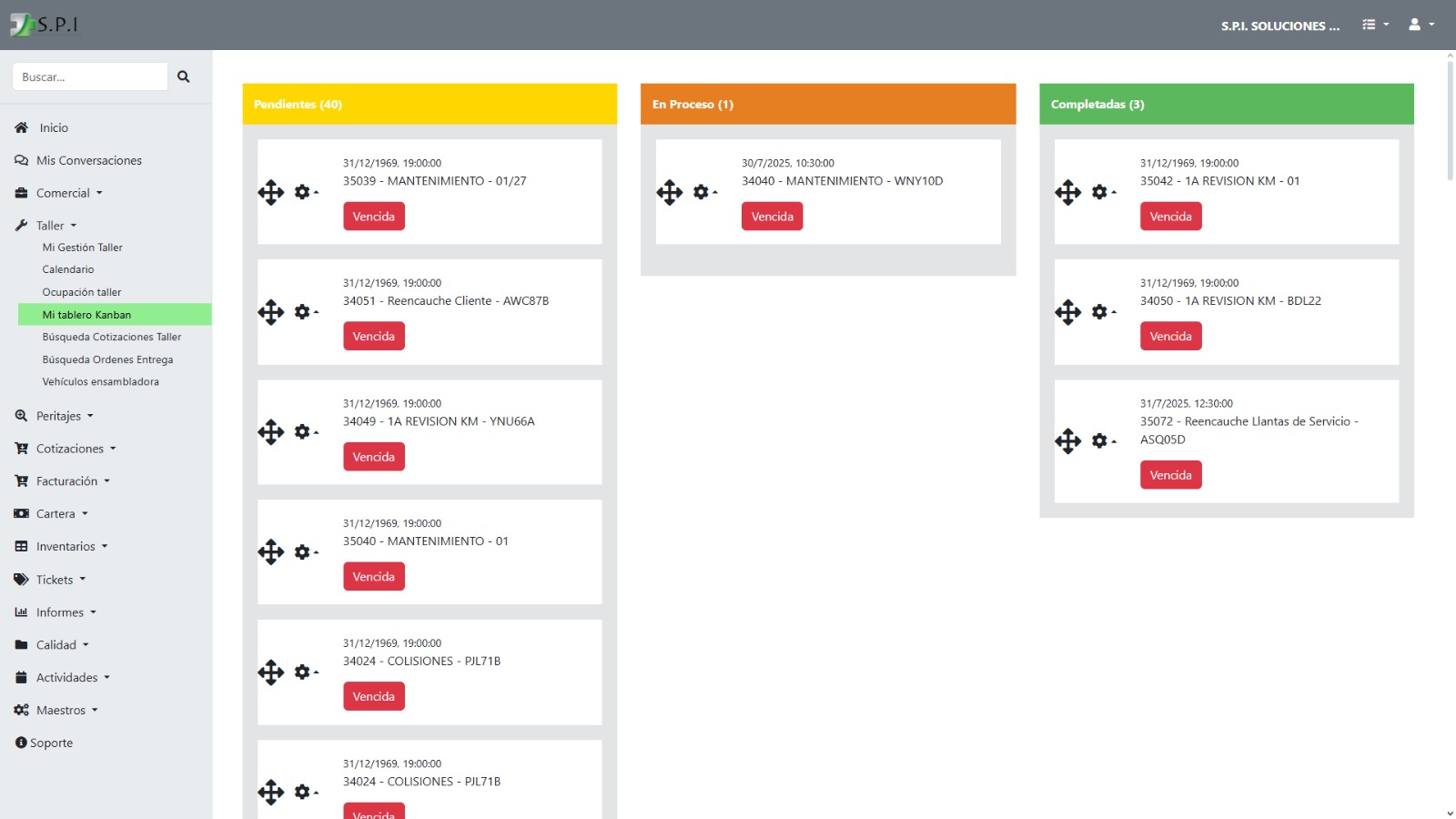Open the task list icon in header
Image resolution: width=1456 pixels, height=819 pixels.
pyautogui.click(x=1375, y=25)
